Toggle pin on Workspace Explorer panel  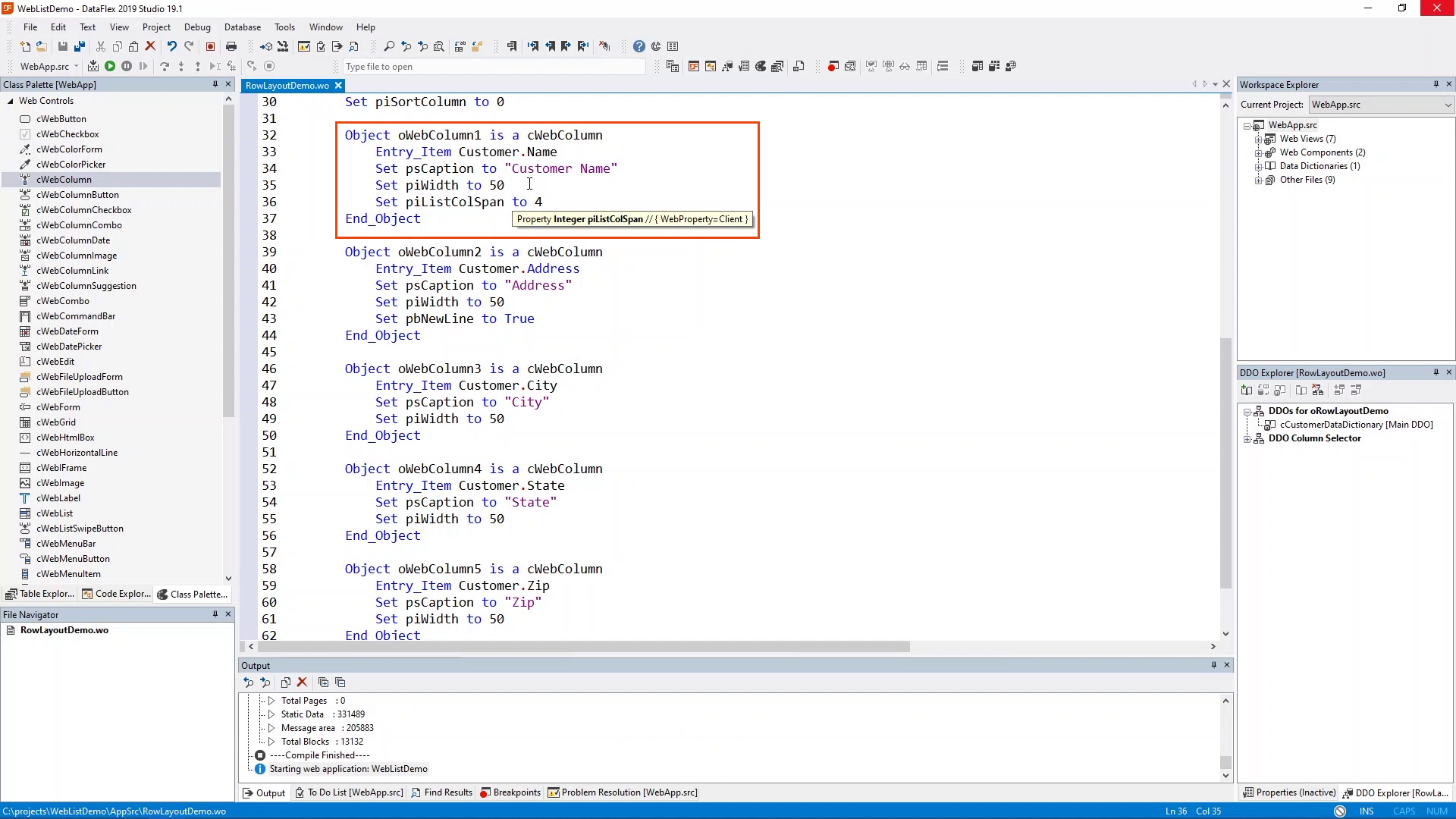(1436, 84)
